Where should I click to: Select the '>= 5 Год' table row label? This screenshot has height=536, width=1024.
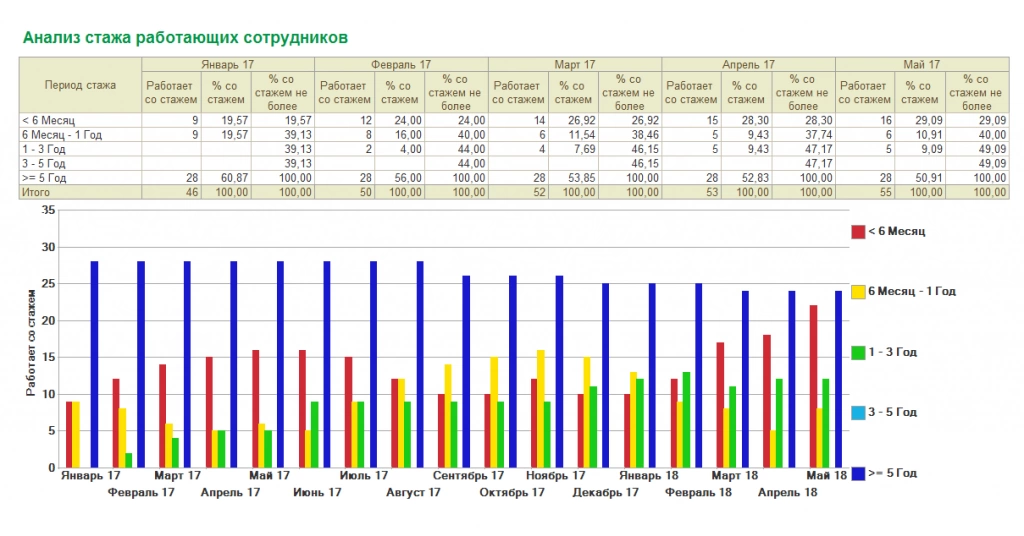pos(44,178)
